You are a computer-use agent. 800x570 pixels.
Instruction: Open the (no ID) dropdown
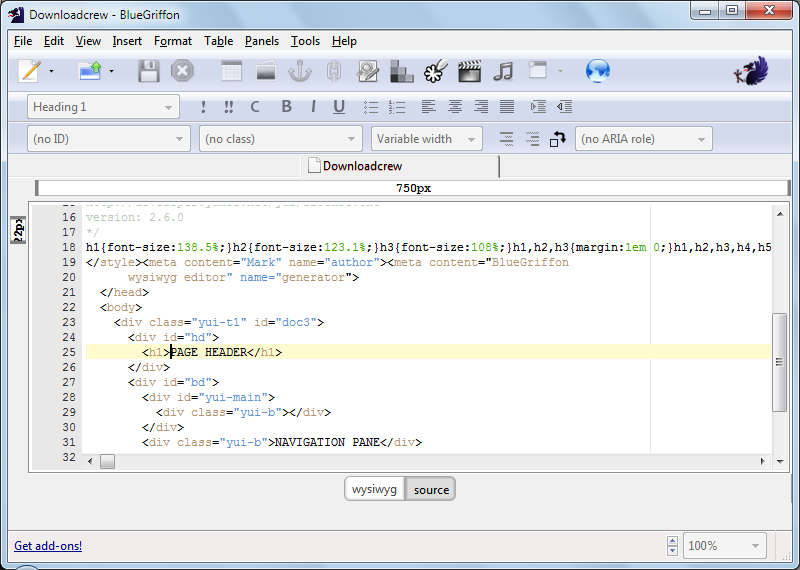tap(109, 139)
